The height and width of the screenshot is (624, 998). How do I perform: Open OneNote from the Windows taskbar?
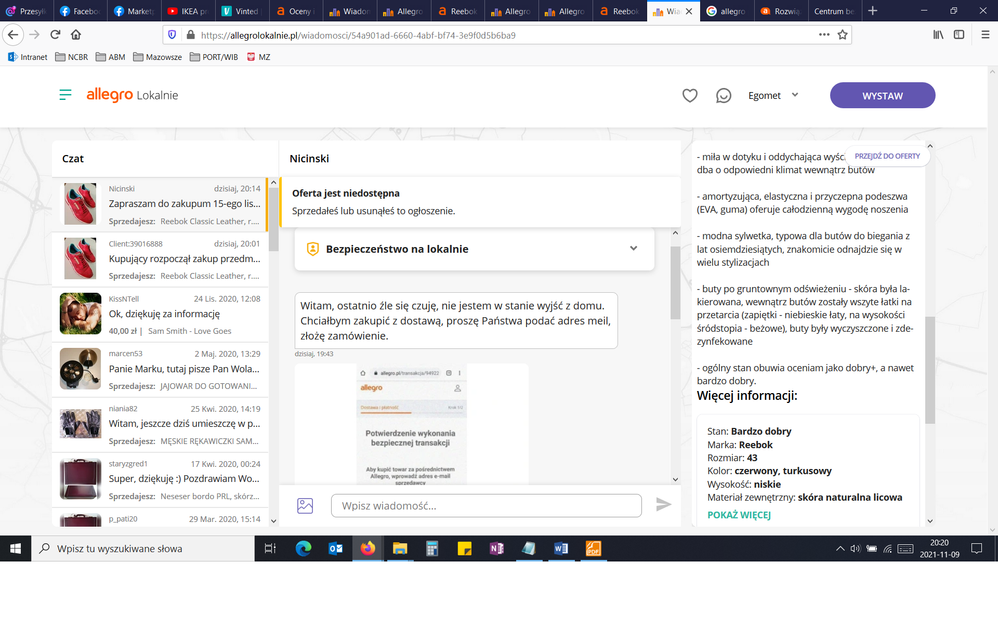[x=497, y=549]
